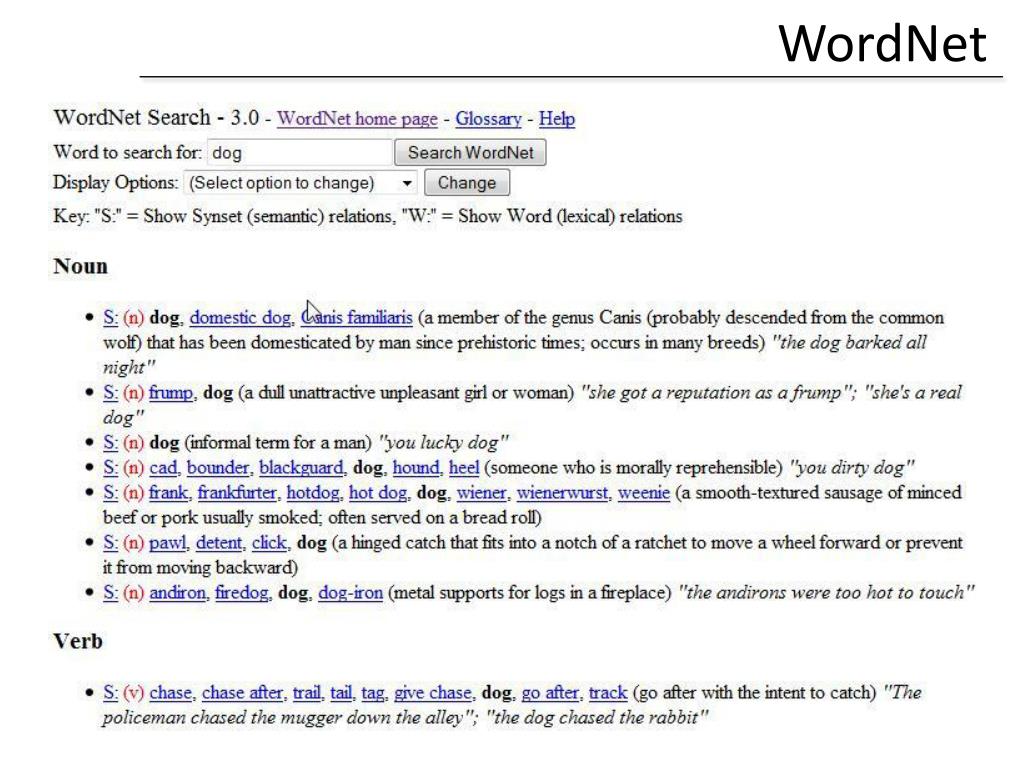Open the 'cad' word link
Image resolution: width=1024 pixels, height=768 pixels.
163,468
